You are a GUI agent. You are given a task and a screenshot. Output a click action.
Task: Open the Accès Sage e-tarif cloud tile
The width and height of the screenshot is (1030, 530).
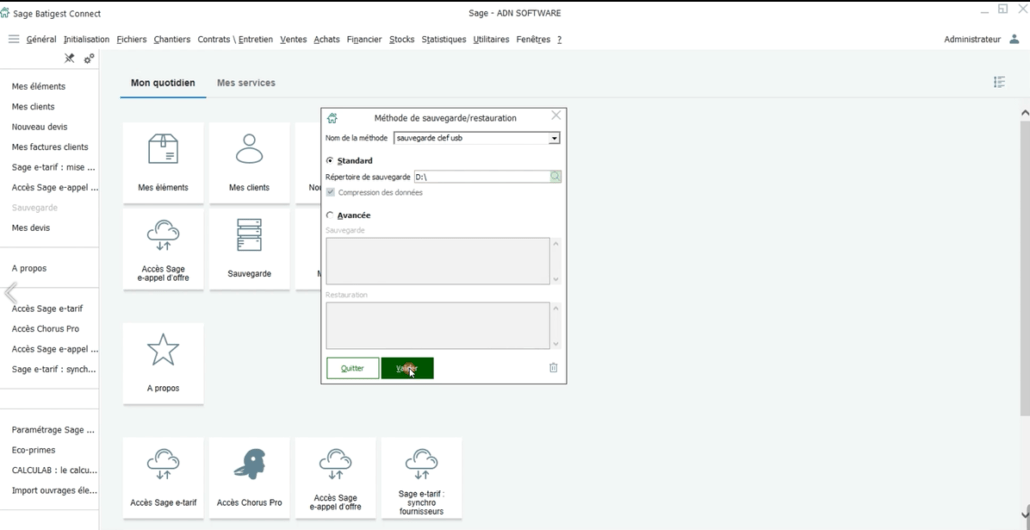pyautogui.click(x=163, y=478)
